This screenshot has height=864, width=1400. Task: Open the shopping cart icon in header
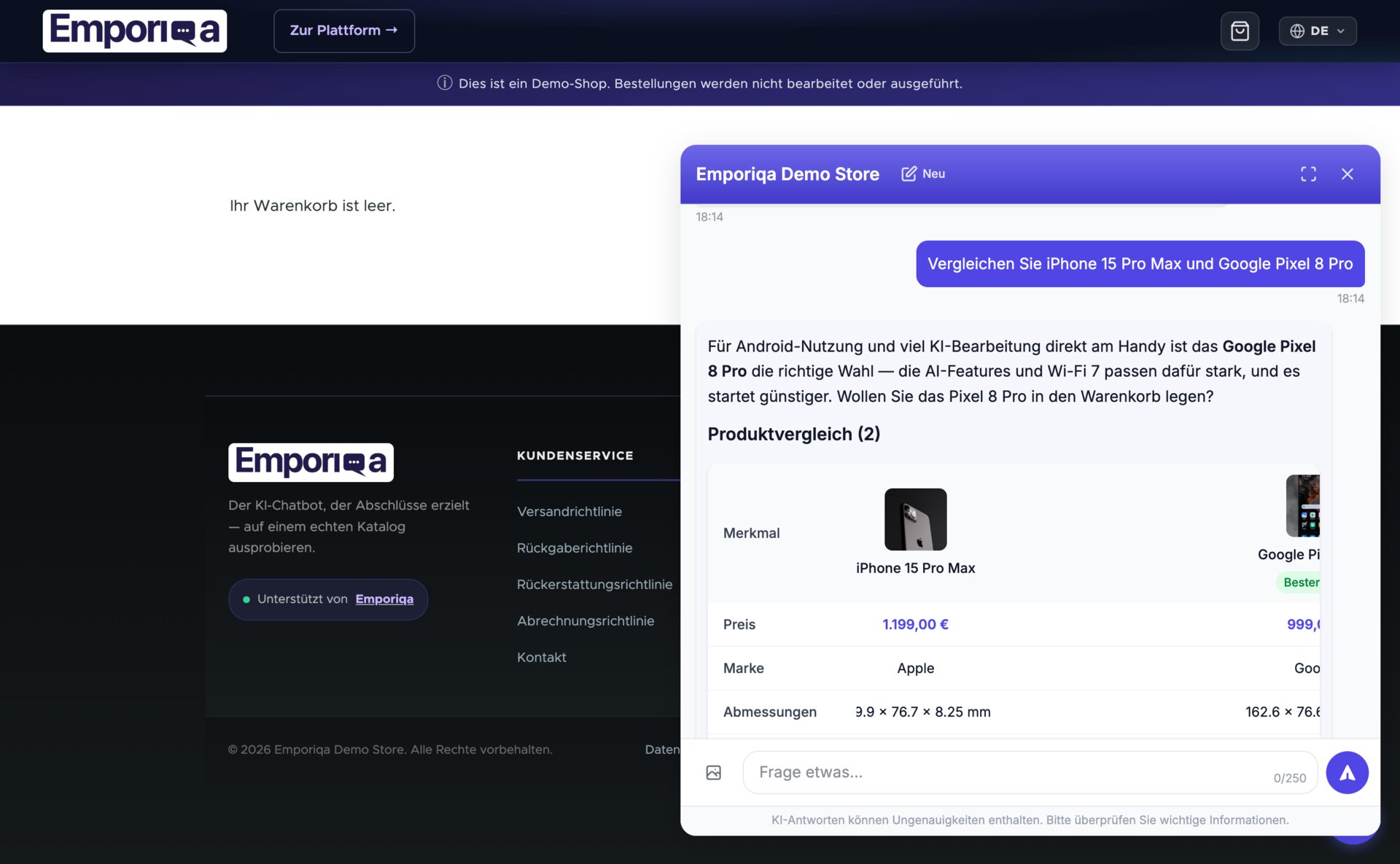pyautogui.click(x=1240, y=31)
